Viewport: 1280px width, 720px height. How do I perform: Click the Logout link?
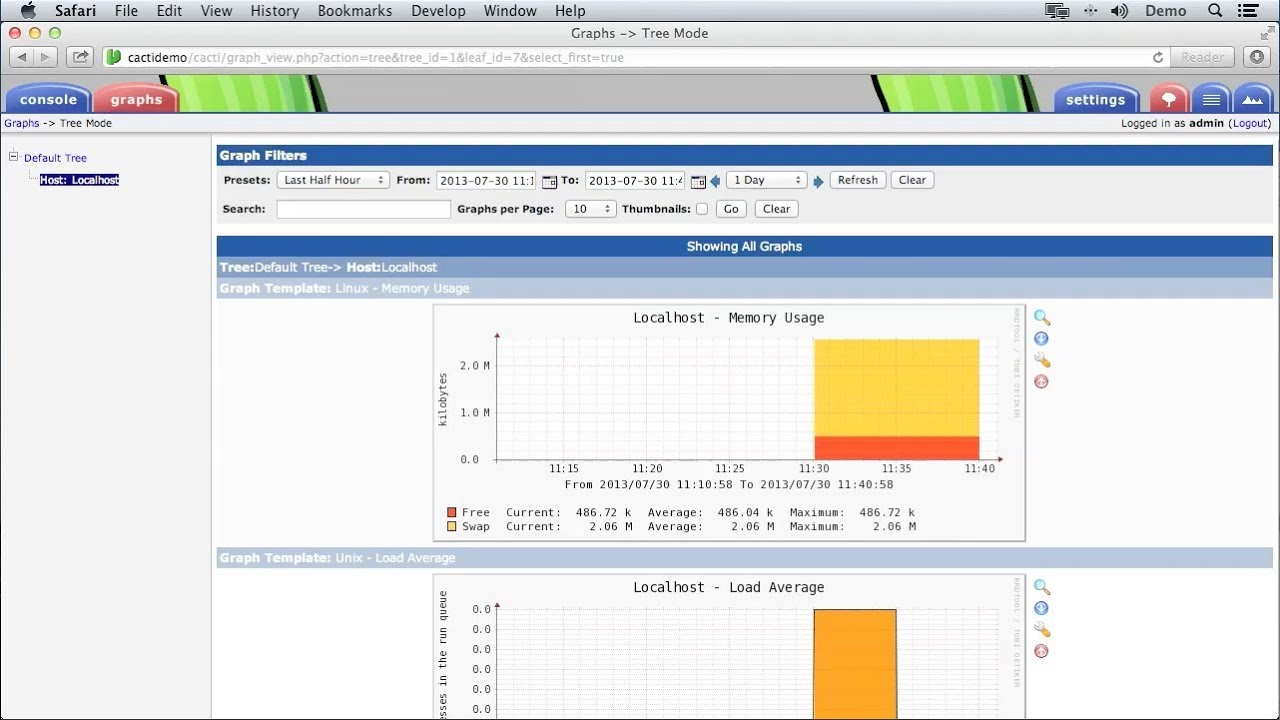click(1250, 123)
